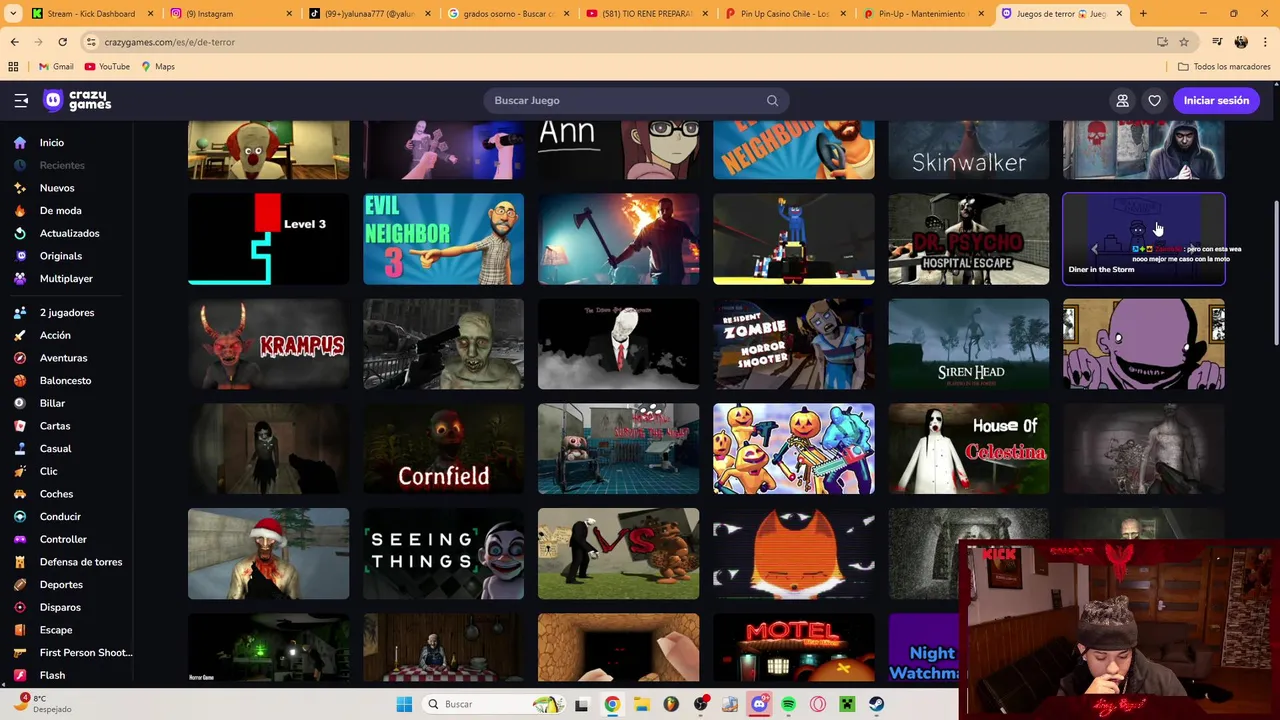Open the Level 3 game thumbnail

(268, 239)
